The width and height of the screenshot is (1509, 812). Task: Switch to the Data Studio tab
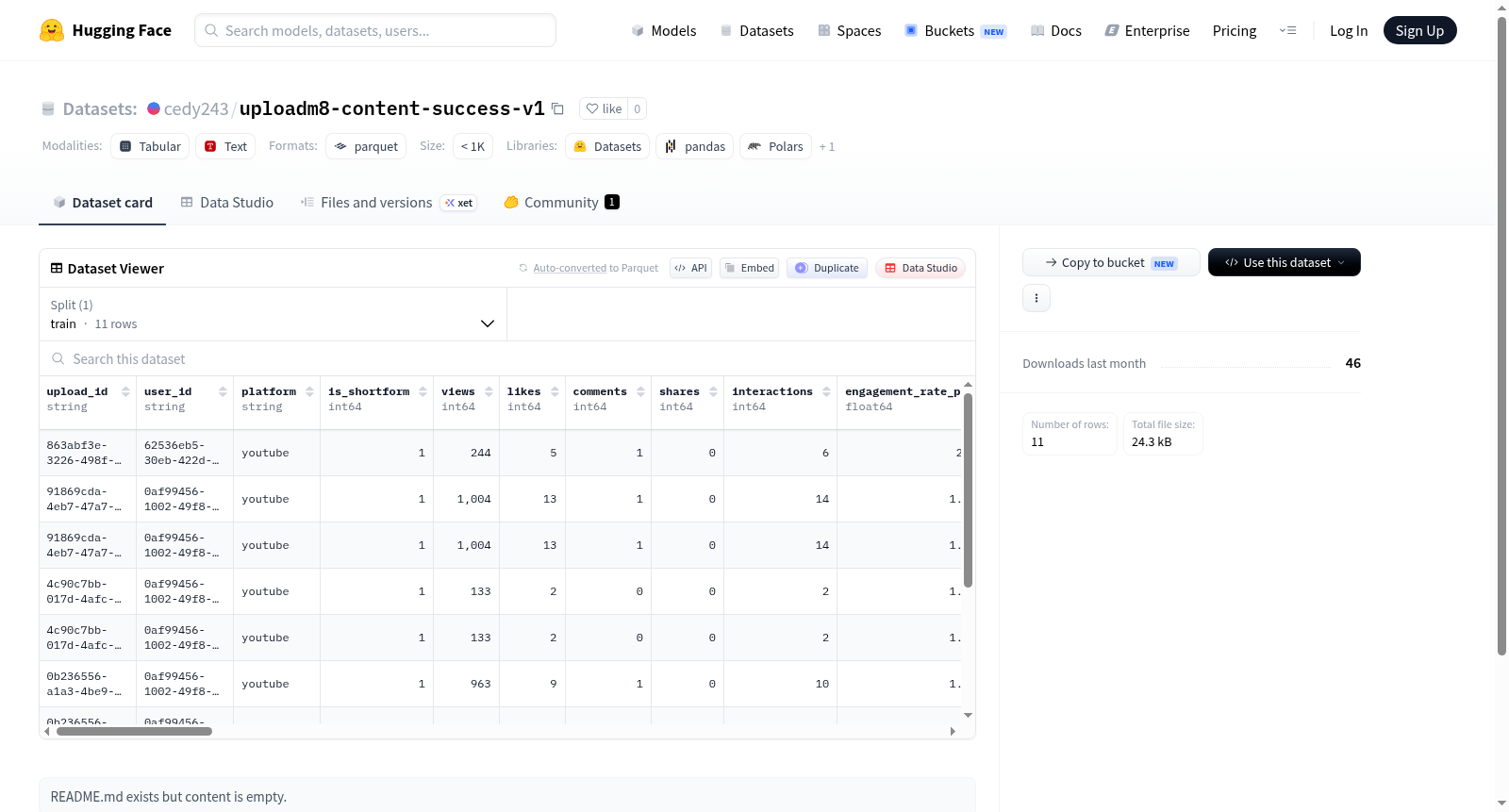[x=226, y=202]
